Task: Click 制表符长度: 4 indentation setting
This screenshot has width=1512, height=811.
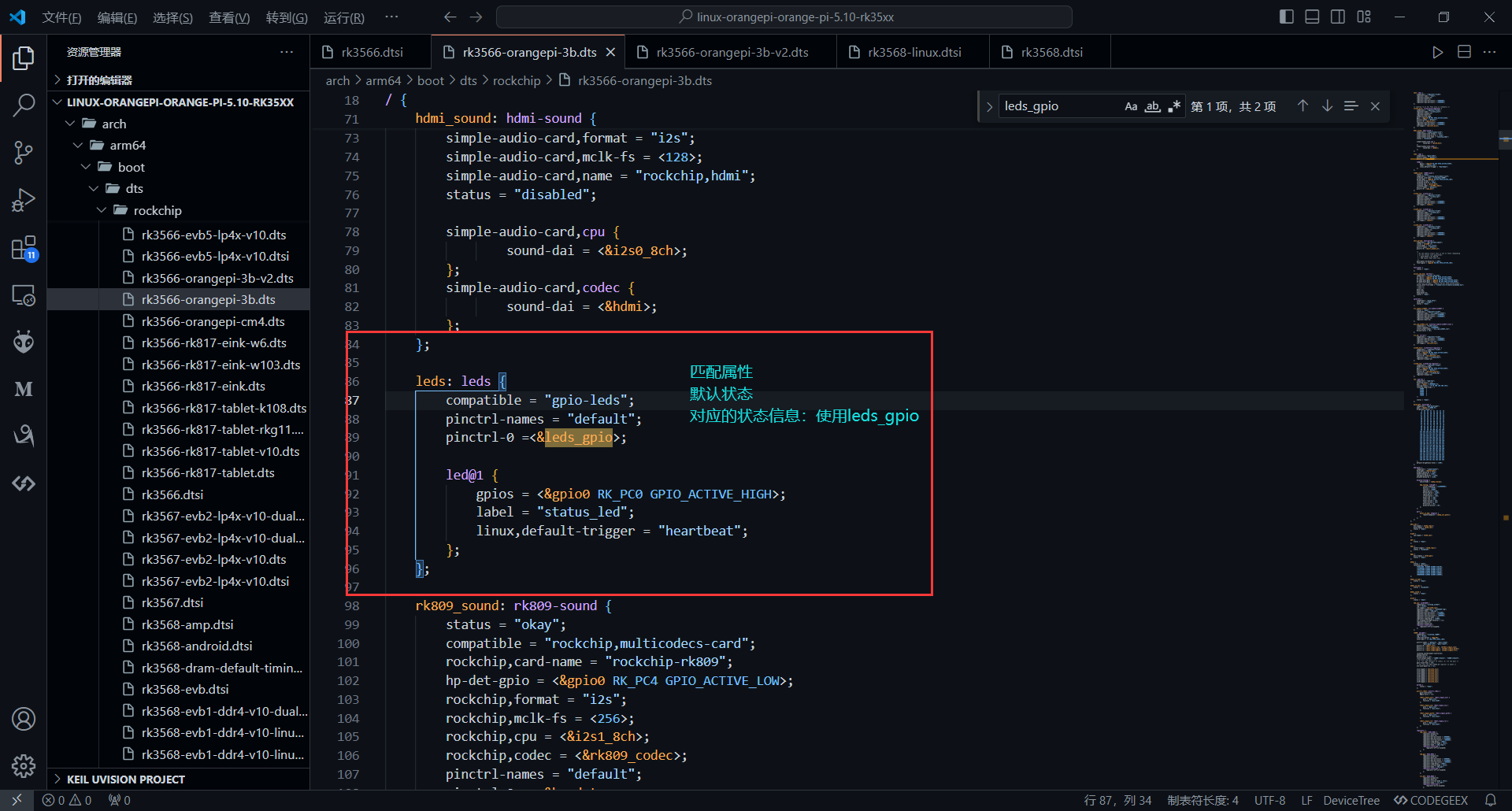Action: point(1203,800)
